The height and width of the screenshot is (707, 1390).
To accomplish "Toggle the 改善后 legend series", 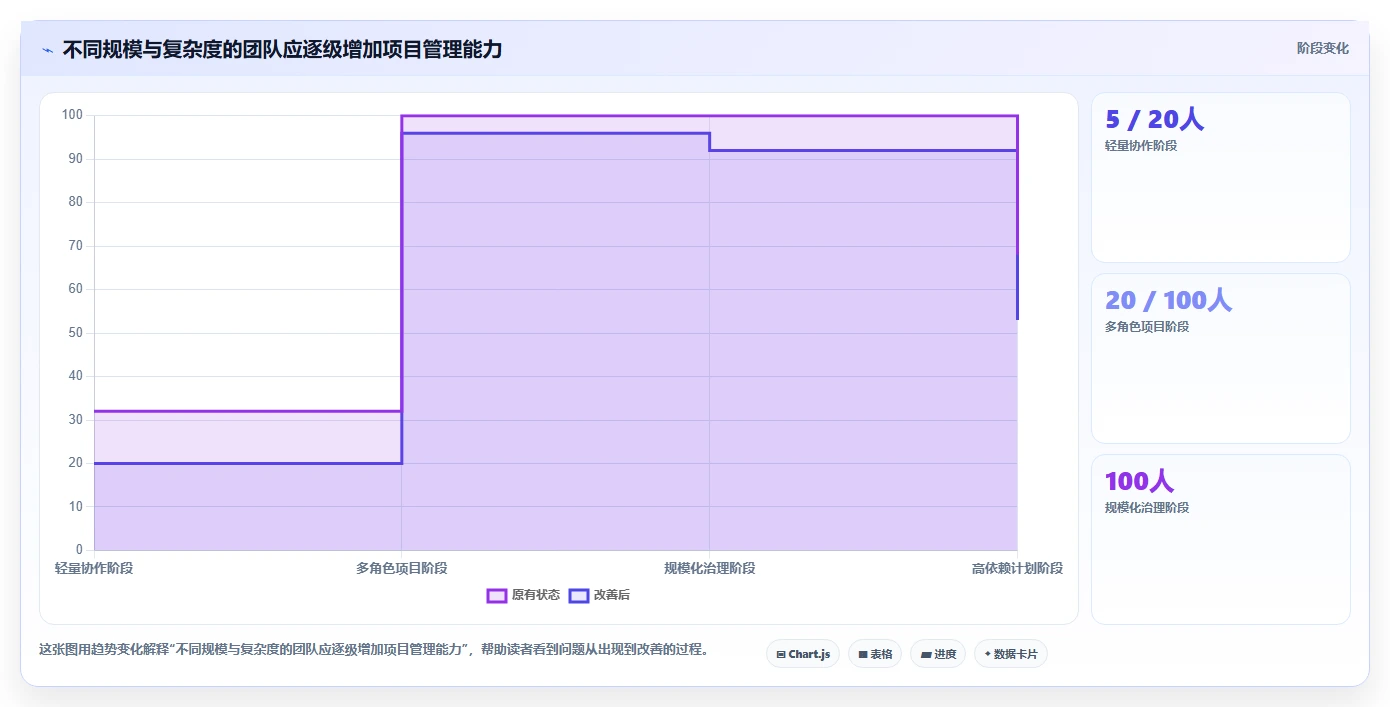I will [x=599, y=595].
